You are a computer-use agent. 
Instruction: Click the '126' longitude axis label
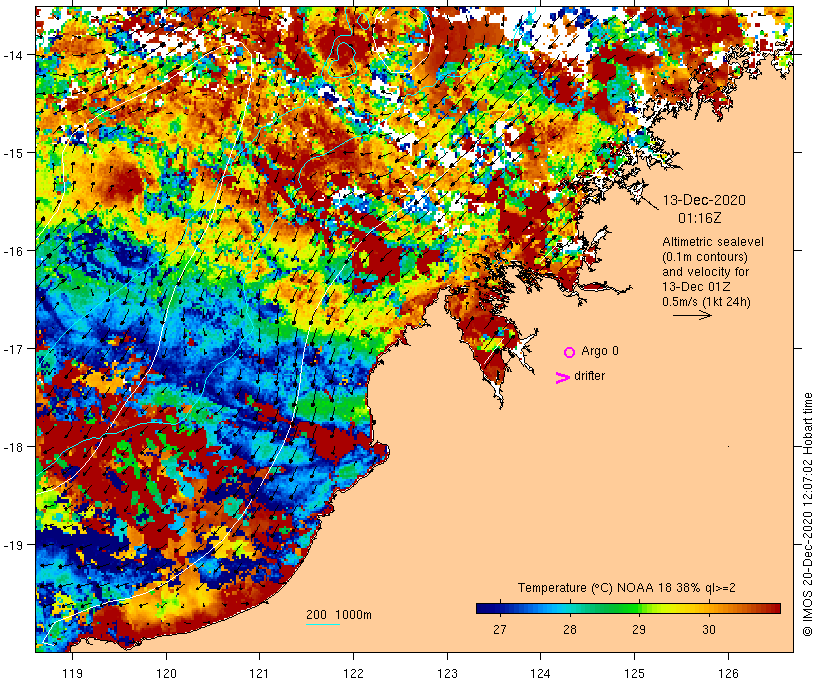pos(728,673)
